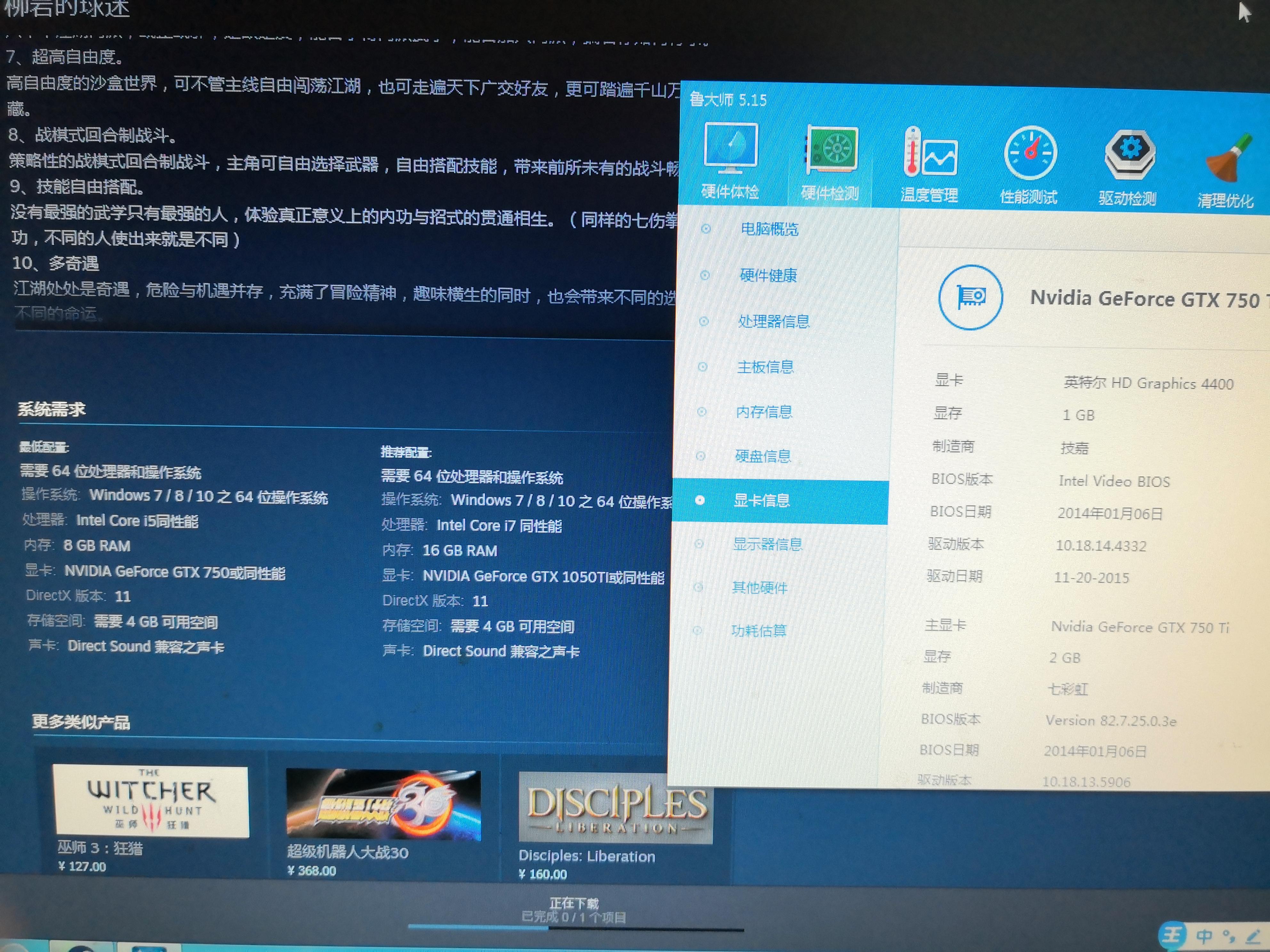
Task: Open 温度管理 thermometer icon
Action: [930, 152]
